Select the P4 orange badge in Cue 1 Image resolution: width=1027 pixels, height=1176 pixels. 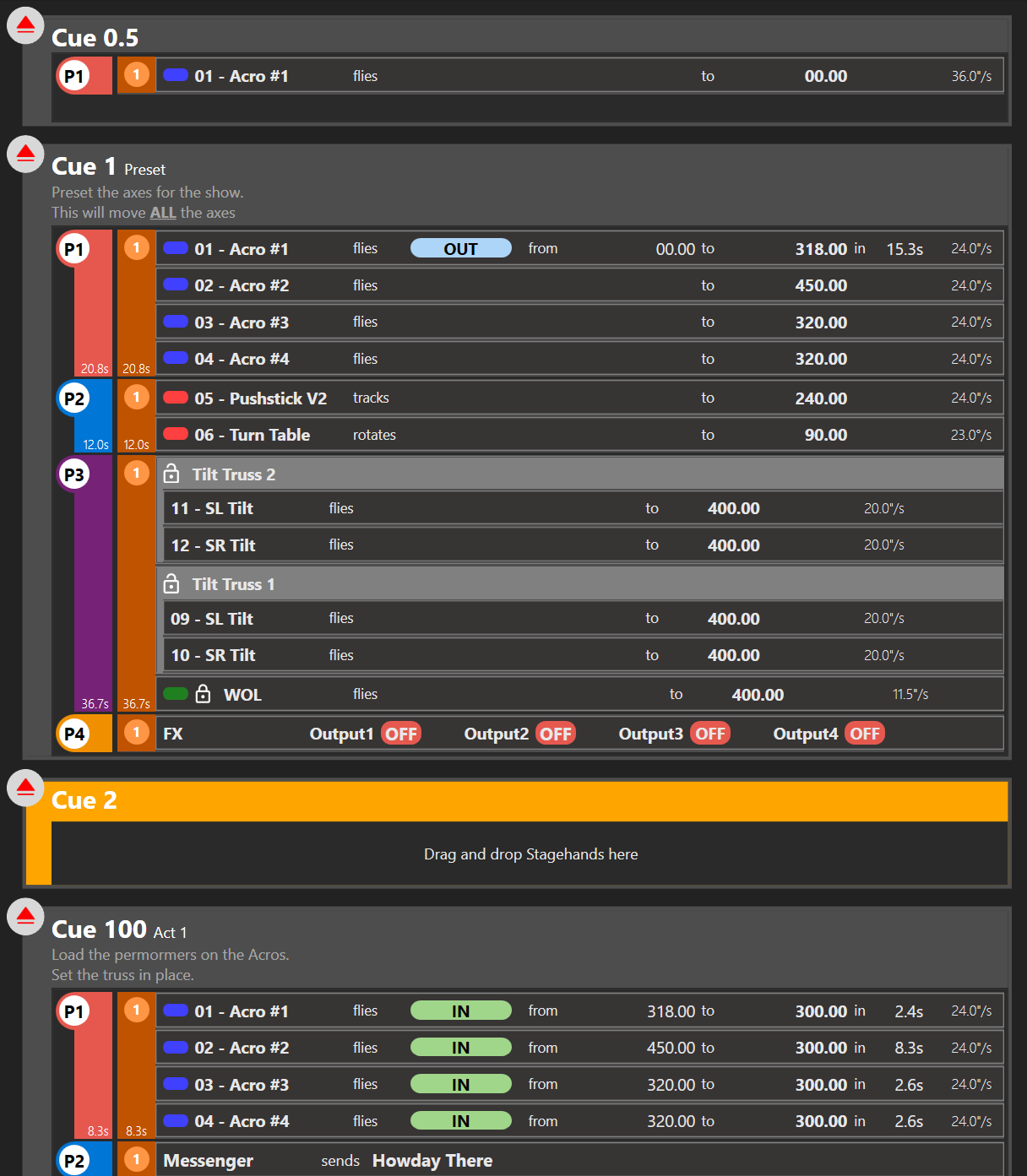pyautogui.click(x=74, y=734)
